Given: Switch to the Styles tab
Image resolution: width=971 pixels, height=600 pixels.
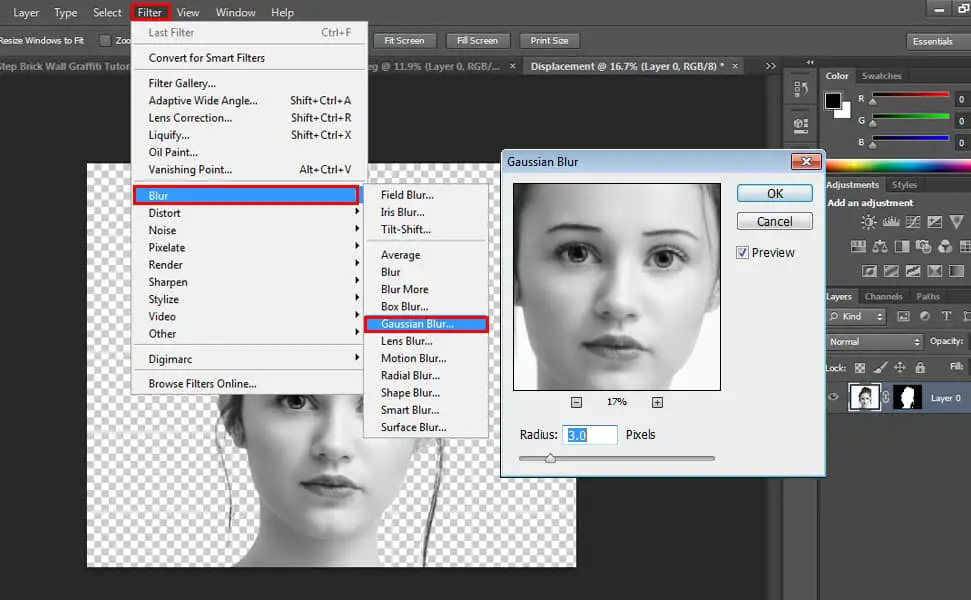Looking at the screenshot, I should pyautogui.click(x=904, y=185).
